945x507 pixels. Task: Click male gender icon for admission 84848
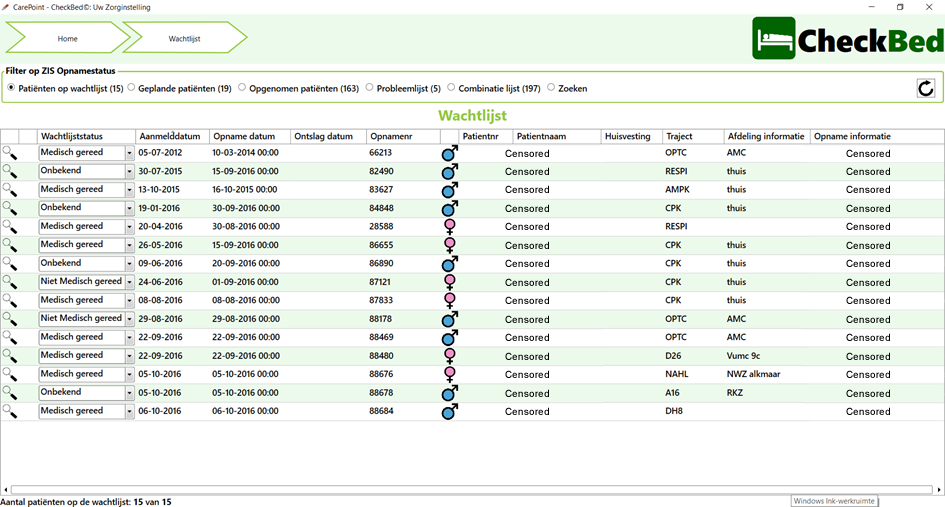(x=450, y=208)
